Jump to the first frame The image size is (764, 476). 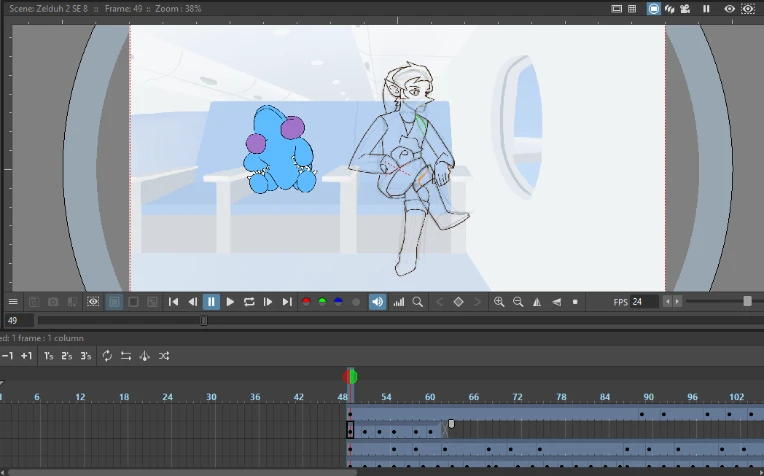tap(173, 302)
